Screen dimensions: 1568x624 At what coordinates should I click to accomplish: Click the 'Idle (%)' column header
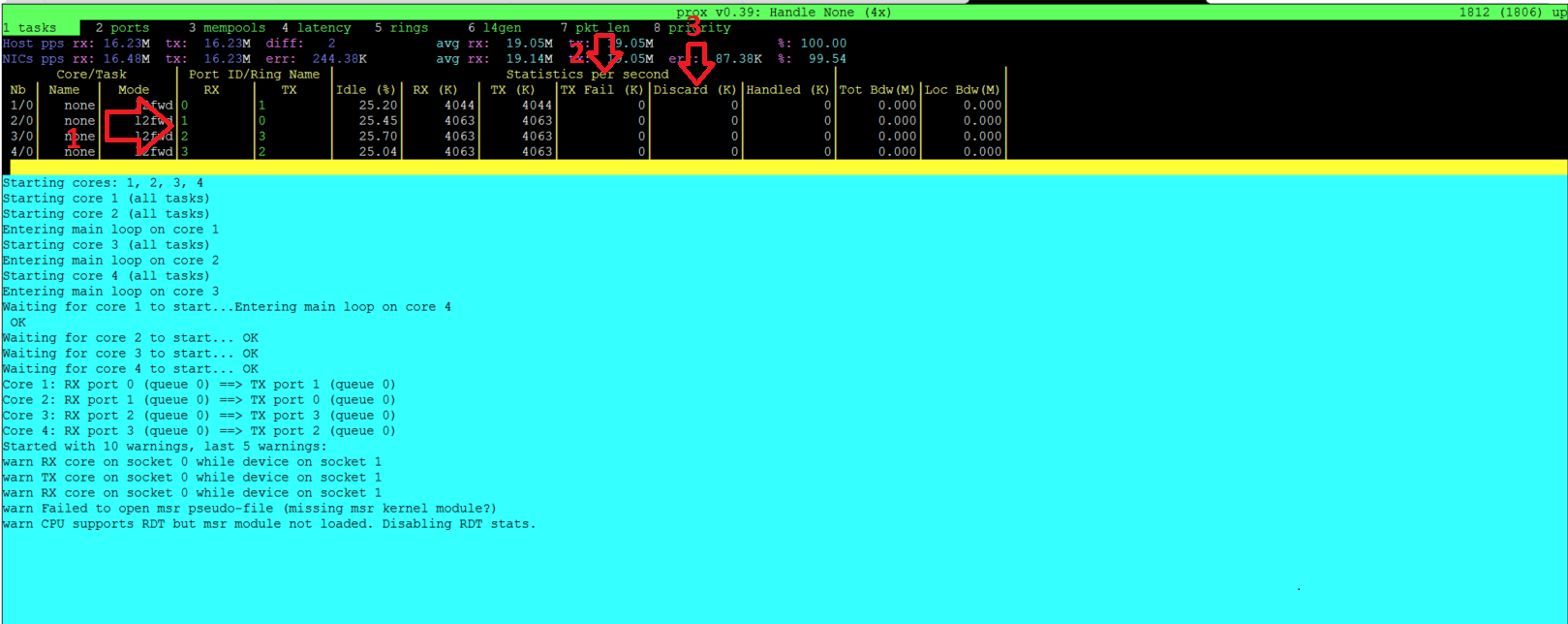(366, 90)
